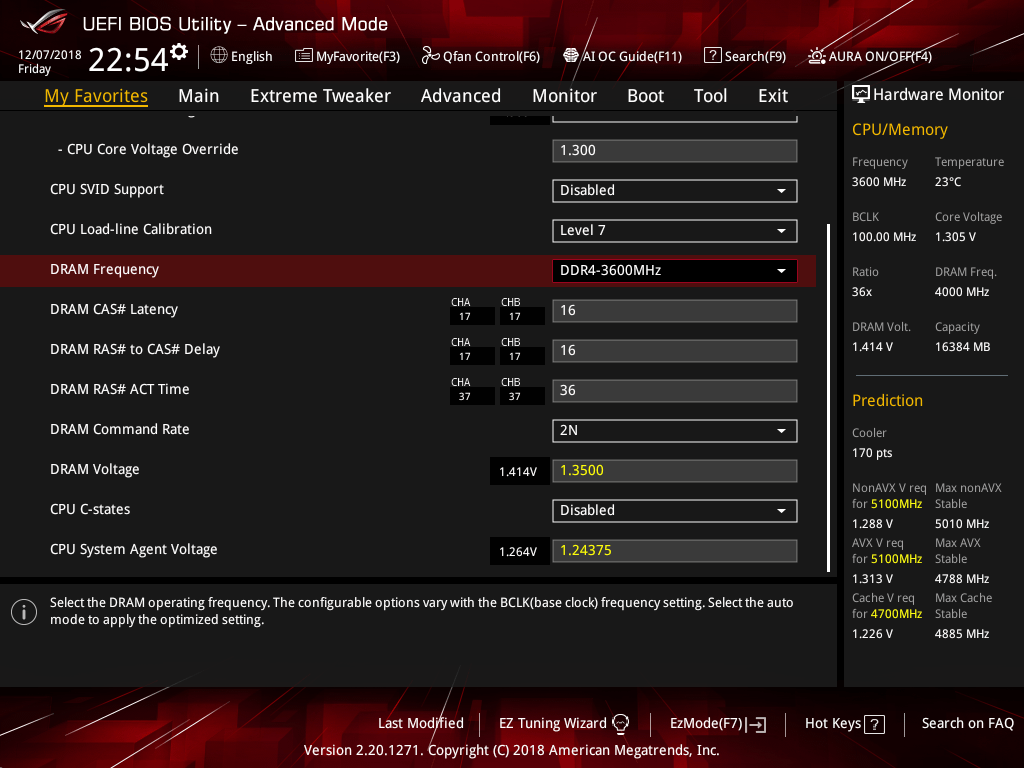Click the 22:54 clock display
The height and width of the screenshot is (768, 1024).
pyautogui.click(x=129, y=60)
